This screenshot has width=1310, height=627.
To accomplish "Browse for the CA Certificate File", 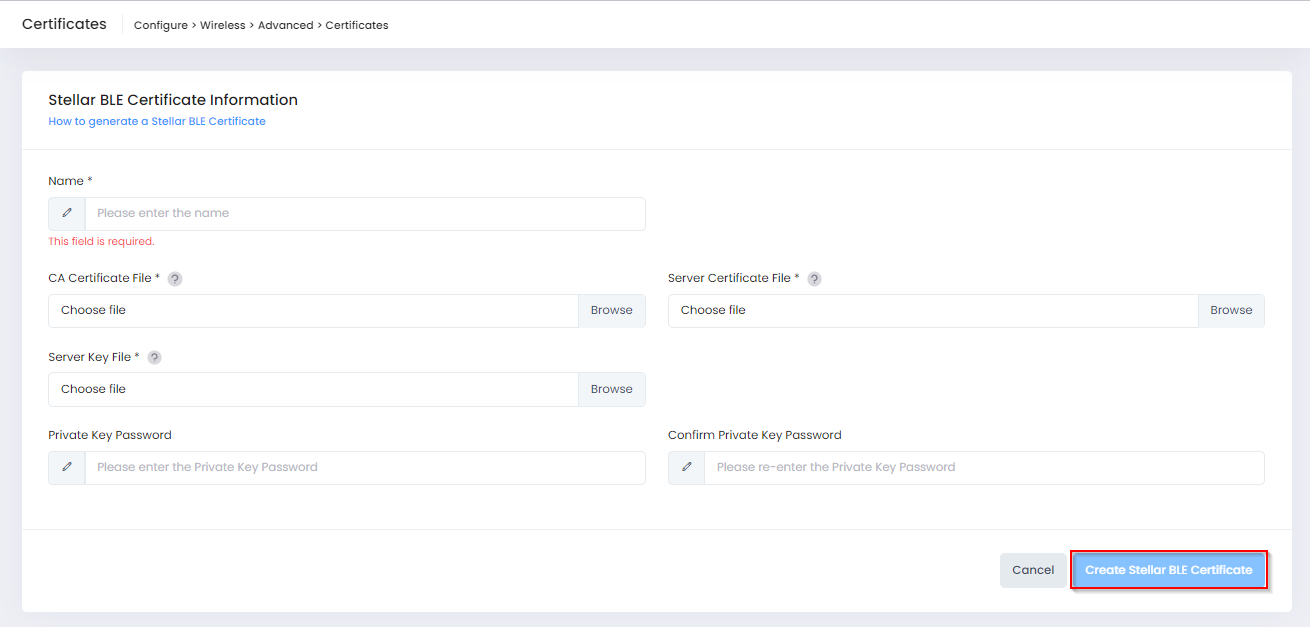I will click(611, 310).
